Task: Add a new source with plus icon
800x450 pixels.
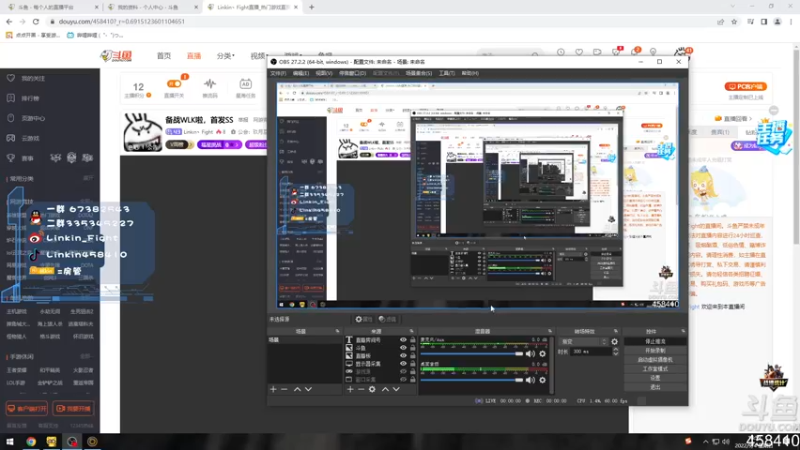Action: coord(350,389)
